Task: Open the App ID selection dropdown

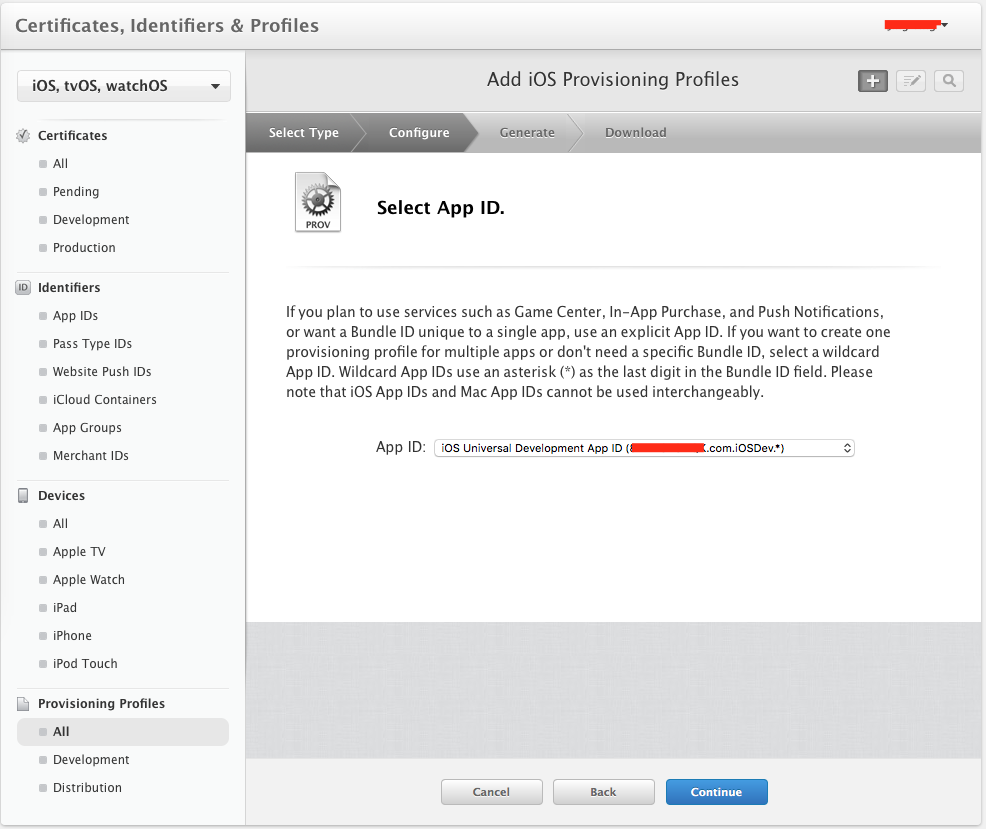Action: (643, 447)
